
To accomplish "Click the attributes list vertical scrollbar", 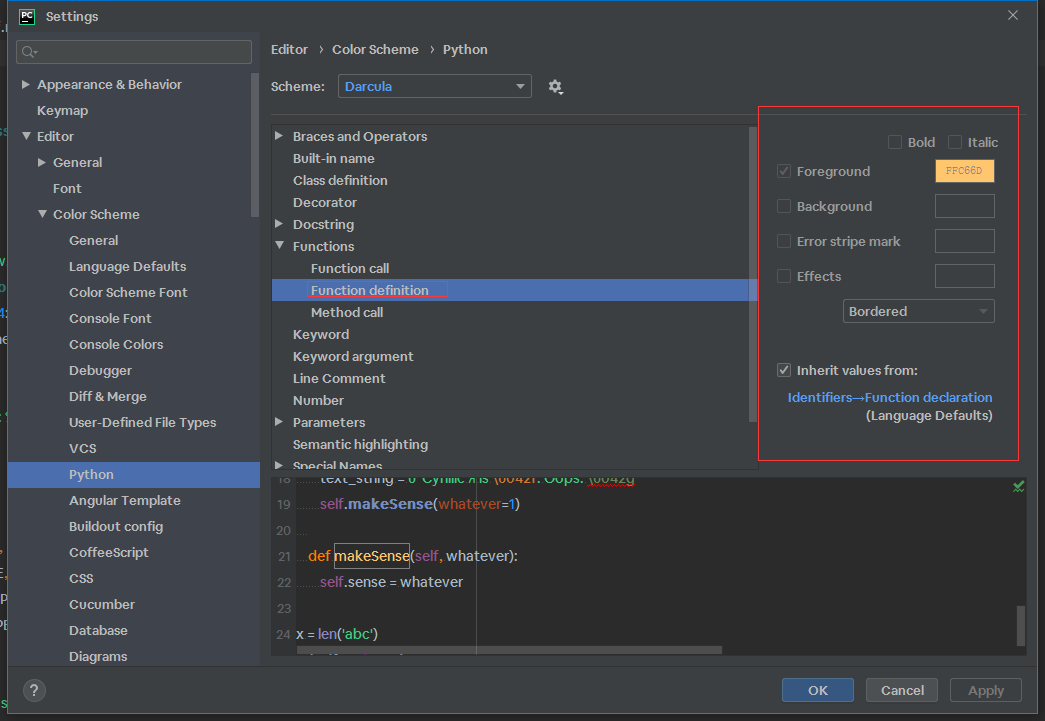I will [752, 275].
